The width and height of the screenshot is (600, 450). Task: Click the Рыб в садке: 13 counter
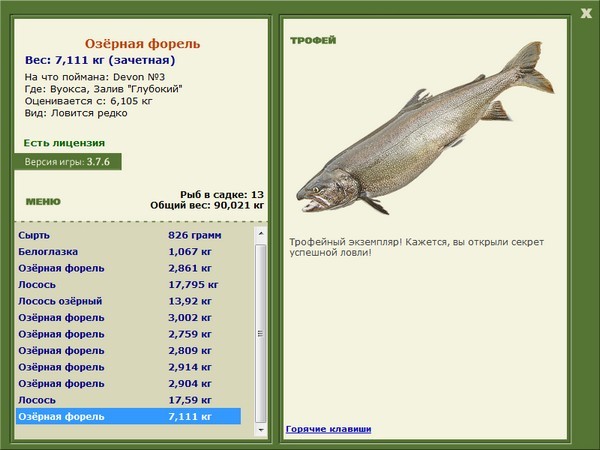tap(222, 194)
